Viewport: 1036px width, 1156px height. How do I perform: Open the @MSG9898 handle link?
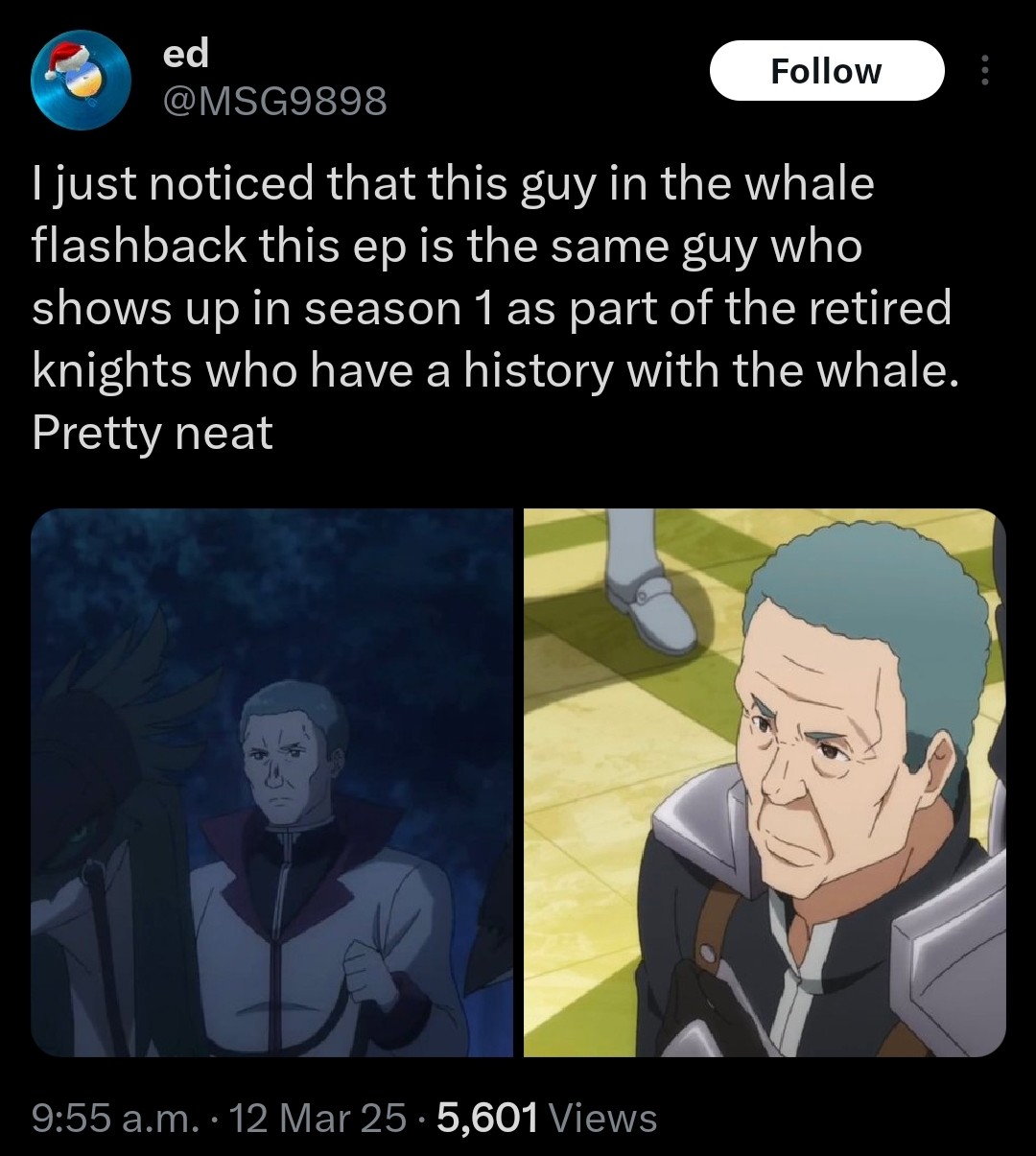click(274, 100)
